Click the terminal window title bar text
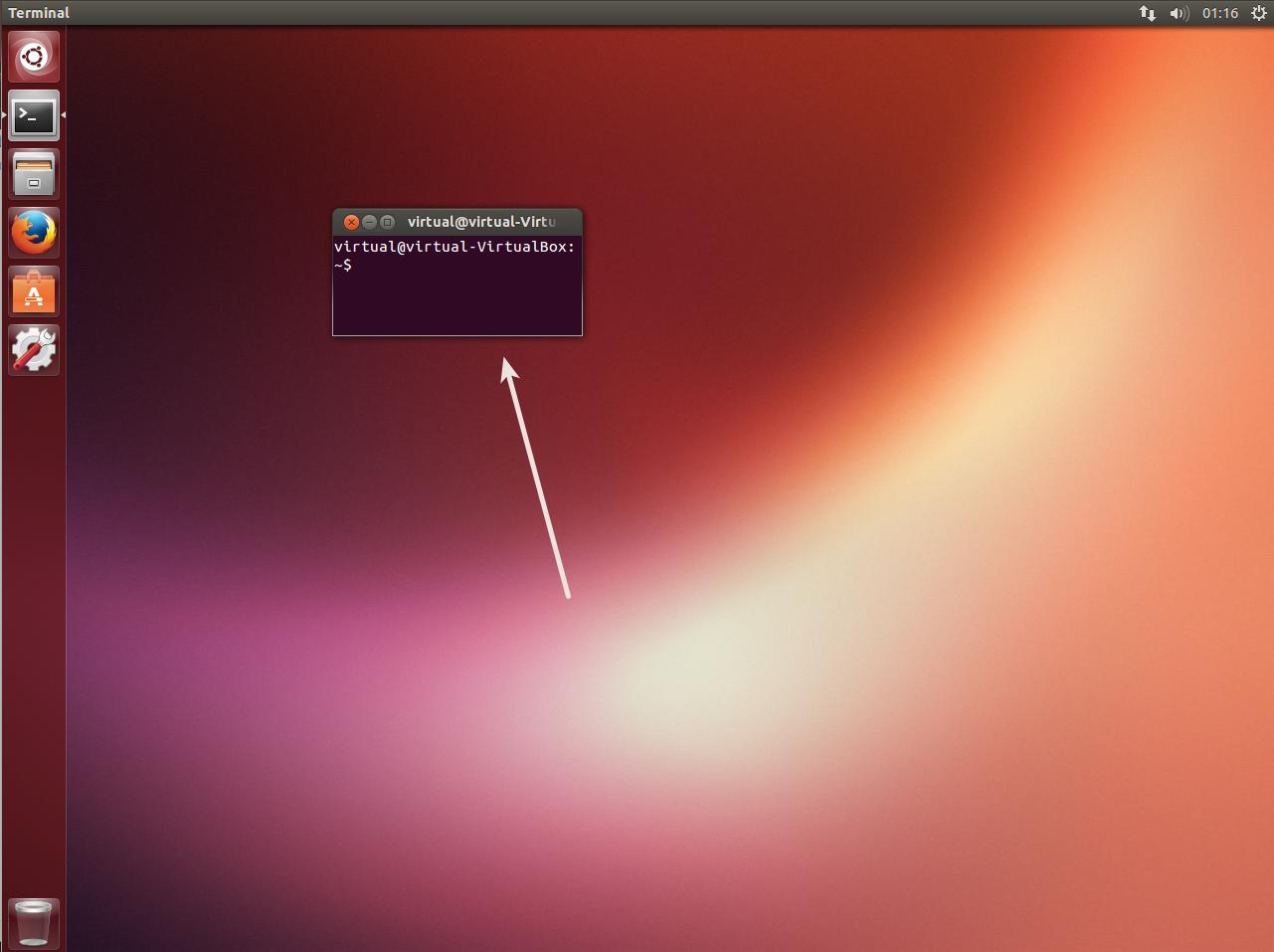 point(481,222)
